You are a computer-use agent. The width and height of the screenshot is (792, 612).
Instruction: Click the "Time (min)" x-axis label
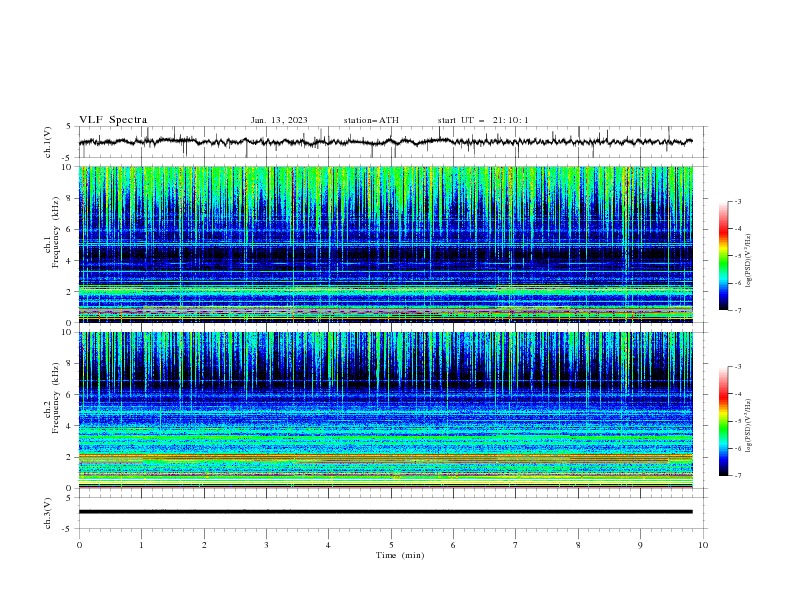click(400, 555)
